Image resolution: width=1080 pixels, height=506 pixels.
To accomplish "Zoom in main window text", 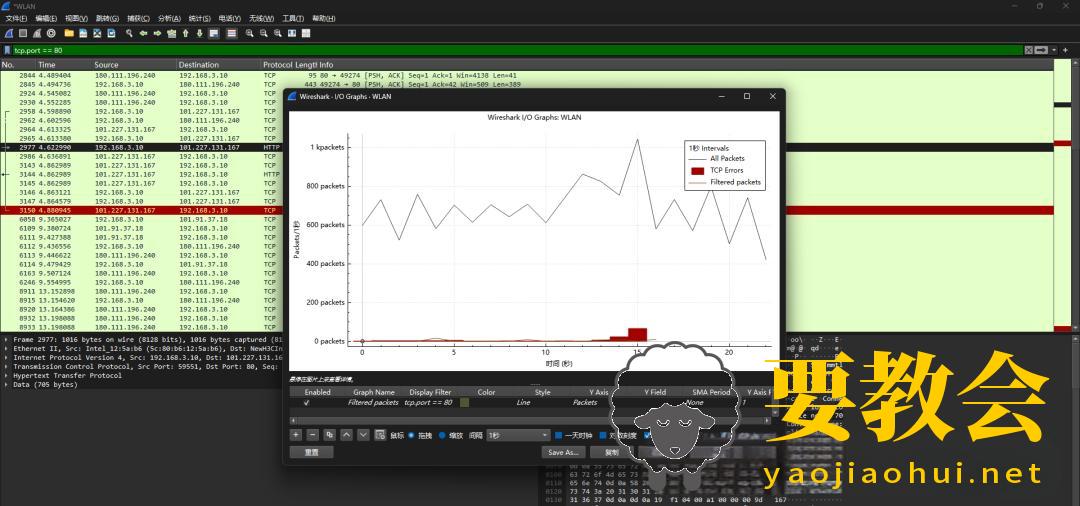I will [x=249, y=33].
